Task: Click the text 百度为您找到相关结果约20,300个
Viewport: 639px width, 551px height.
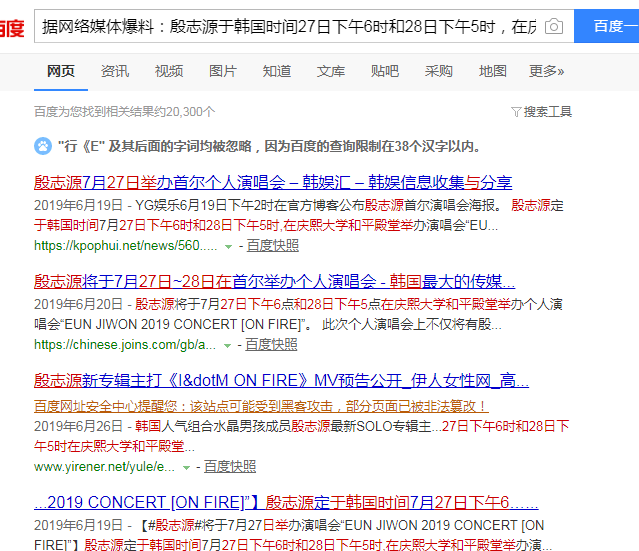Action: point(125,112)
